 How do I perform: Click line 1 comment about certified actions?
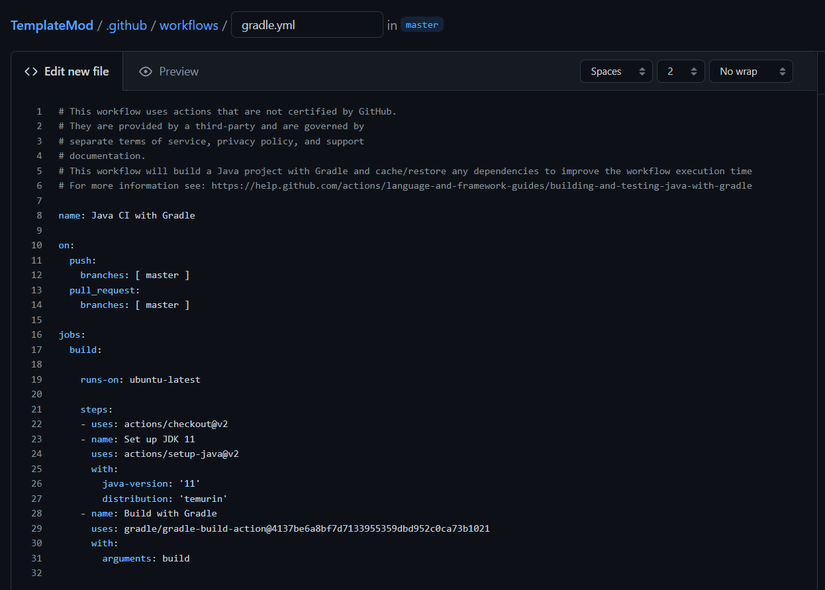pos(227,112)
